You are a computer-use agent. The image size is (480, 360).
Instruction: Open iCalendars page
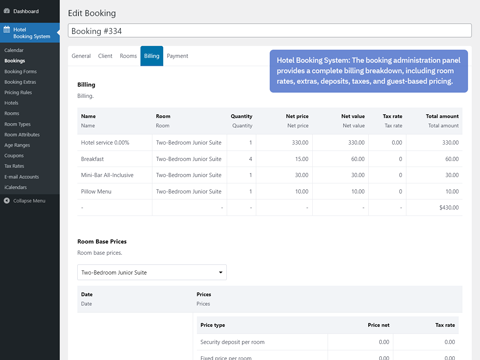click(x=16, y=187)
